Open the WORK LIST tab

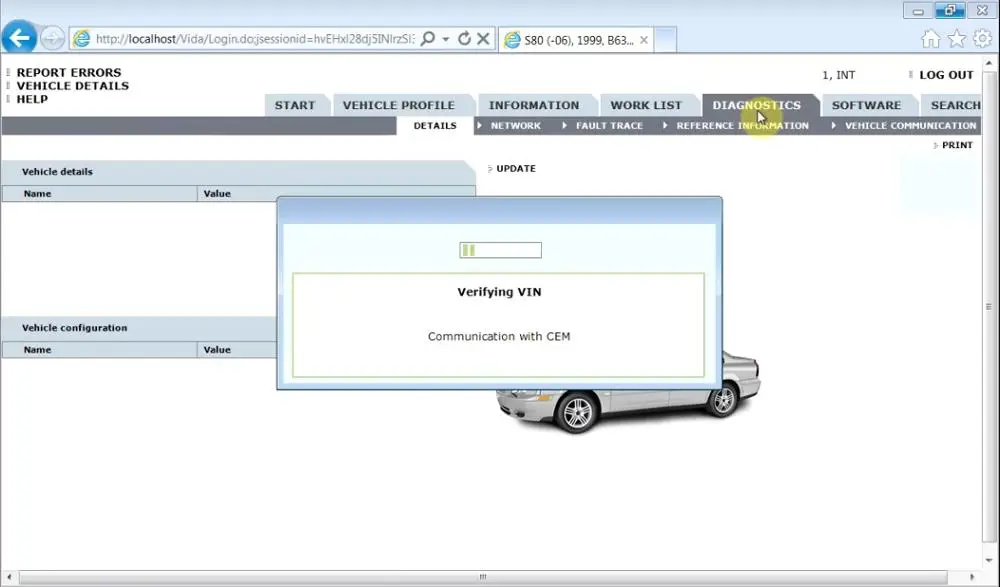[646, 105]
